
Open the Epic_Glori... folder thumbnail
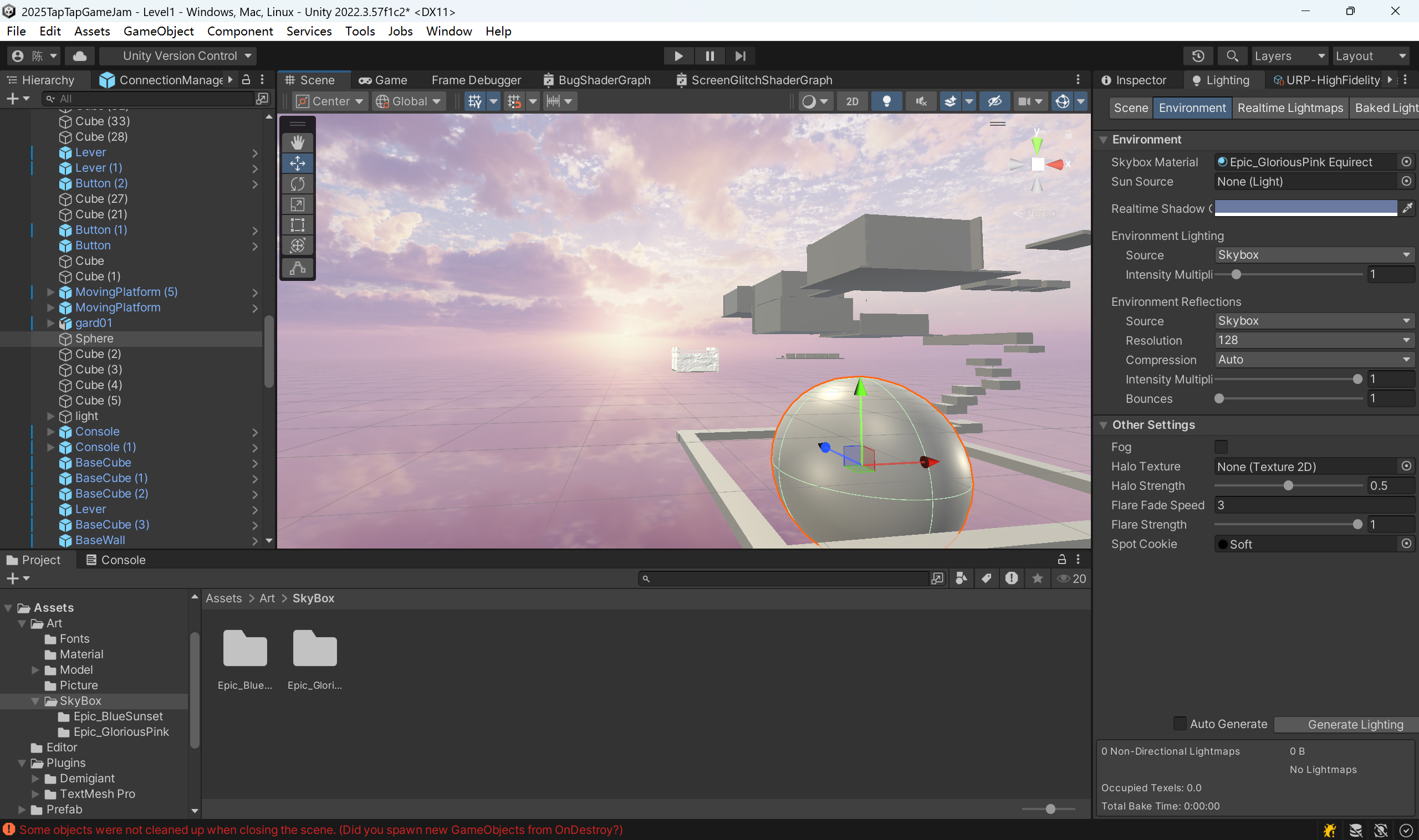[314, 649]
